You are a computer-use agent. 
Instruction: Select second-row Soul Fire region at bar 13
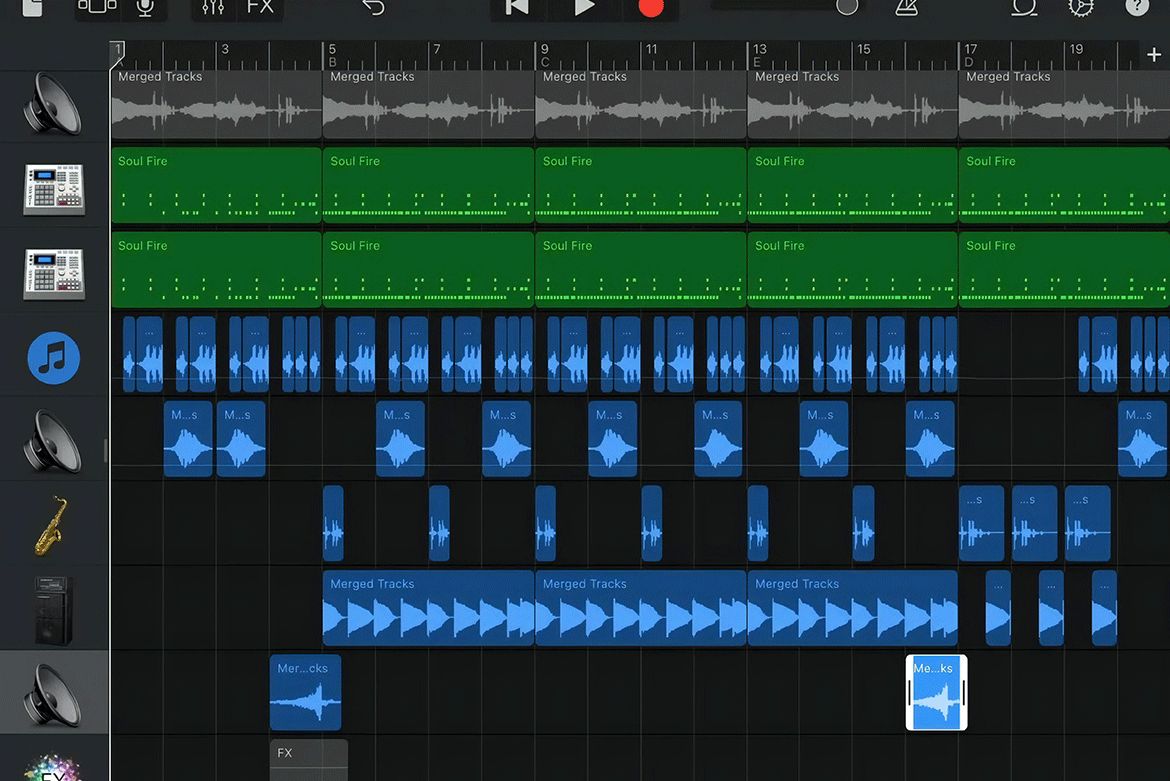[852, 269]
